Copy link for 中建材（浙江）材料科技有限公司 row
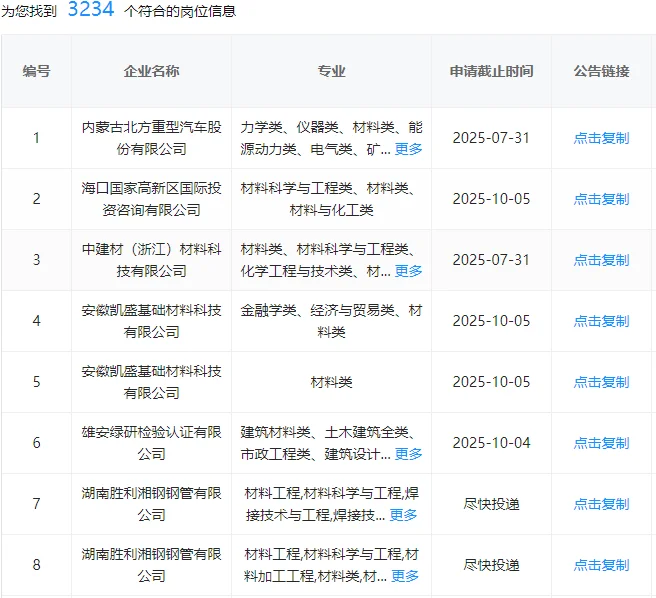656x598 pixels. [x=601, y=260]
